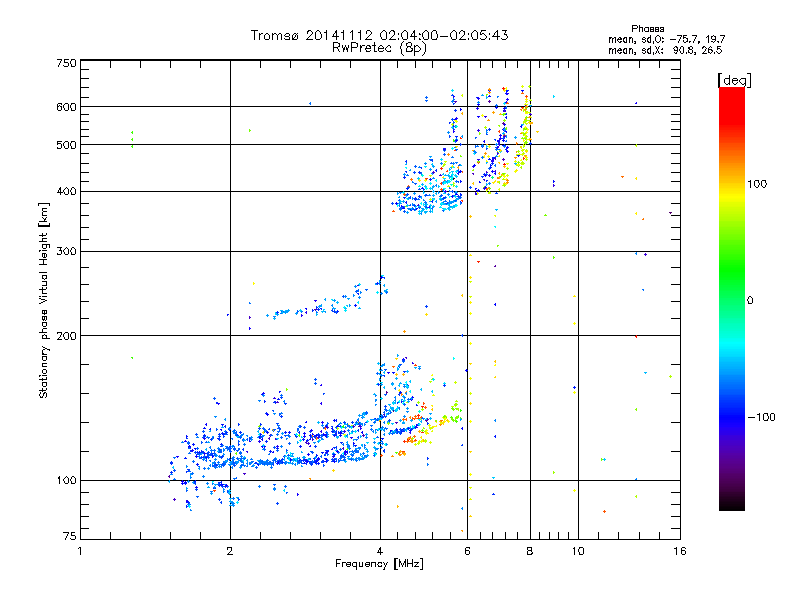Click the 'Stationary phase Virtual Height [km]' y-axis title
Image resolution: width=800 pixels, height=600 pixels.
(44, 300)
